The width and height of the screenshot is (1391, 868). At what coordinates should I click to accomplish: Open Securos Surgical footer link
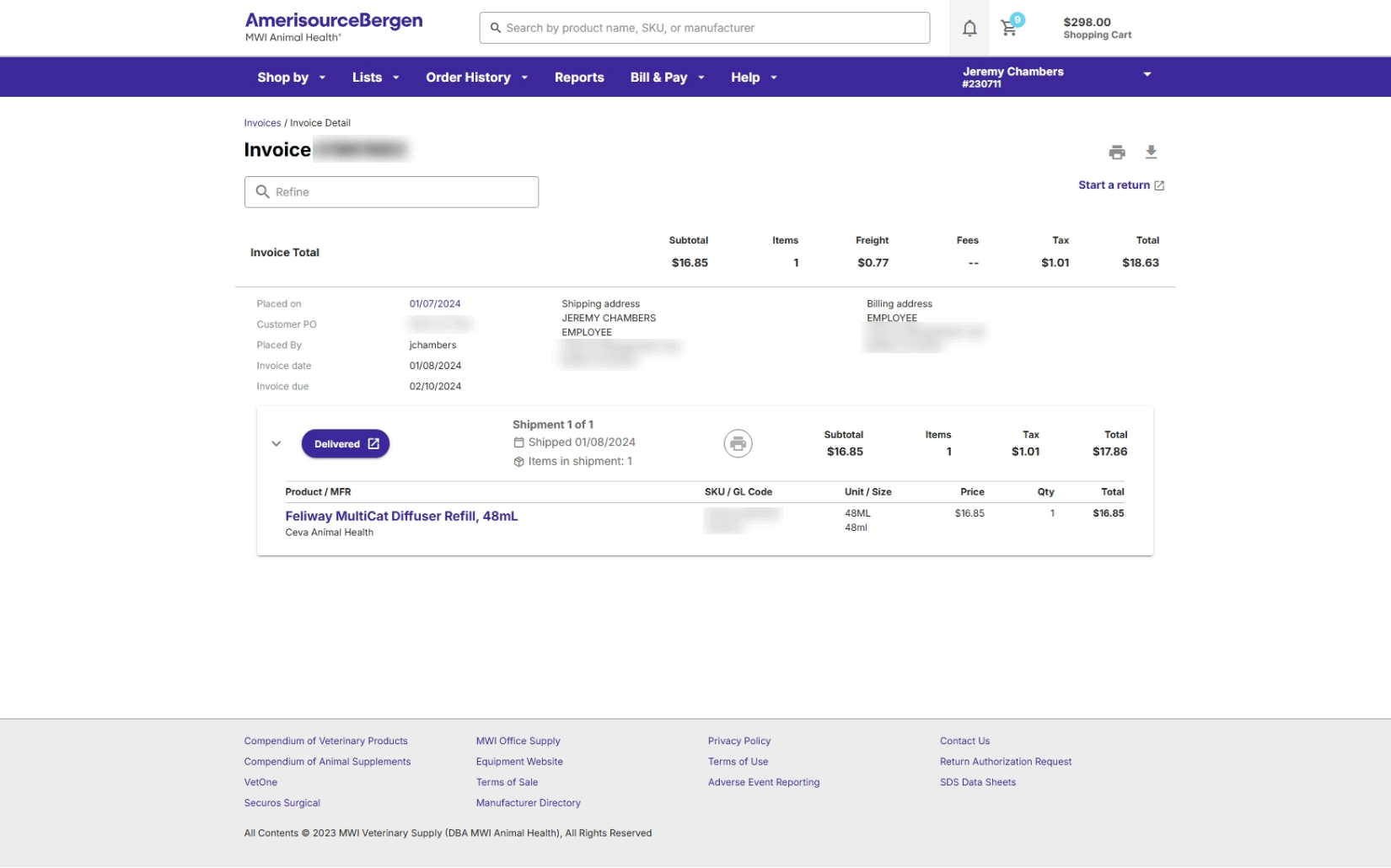pyautogui.click(x=282, y=803)
